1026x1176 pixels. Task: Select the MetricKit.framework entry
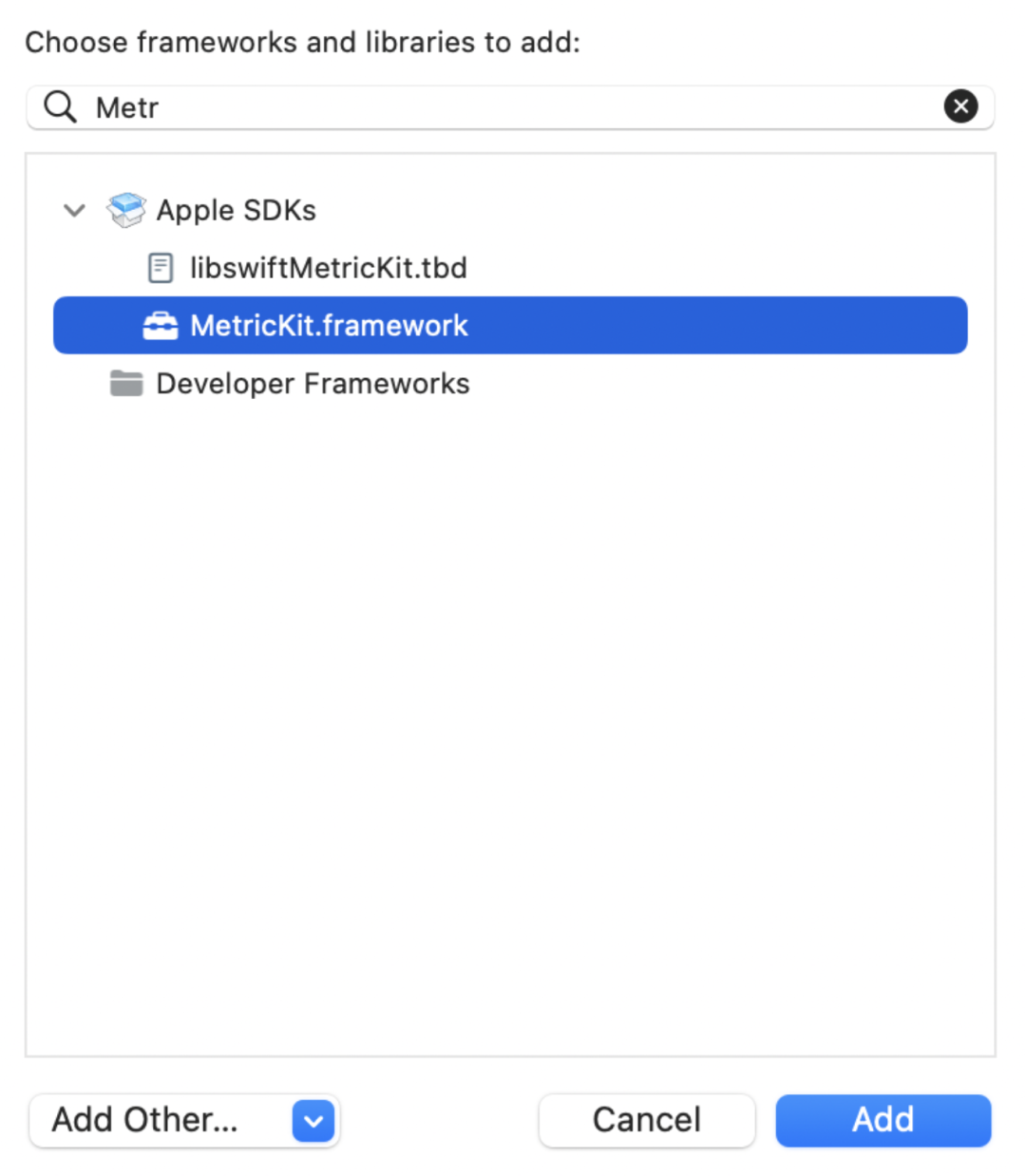329,325
